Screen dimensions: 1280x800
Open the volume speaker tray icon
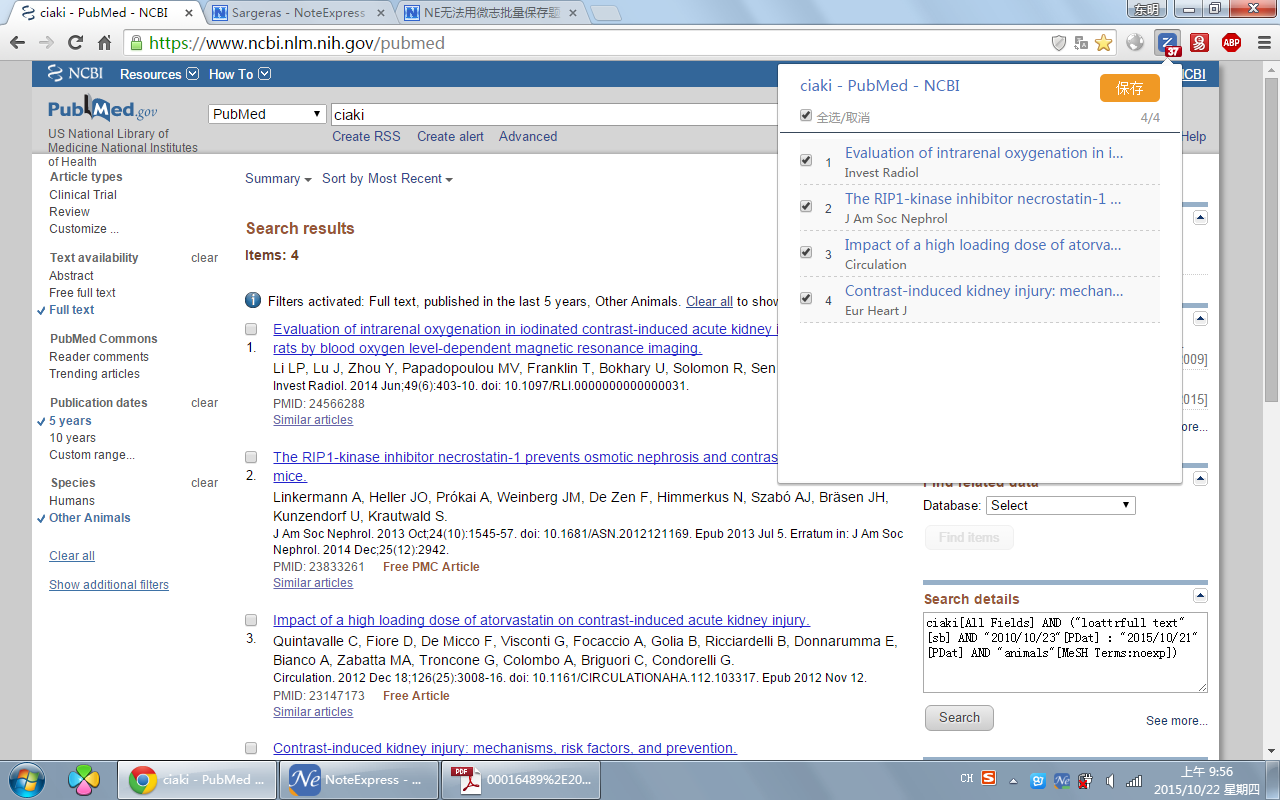pyautogui.click(x=1110, y=780)
